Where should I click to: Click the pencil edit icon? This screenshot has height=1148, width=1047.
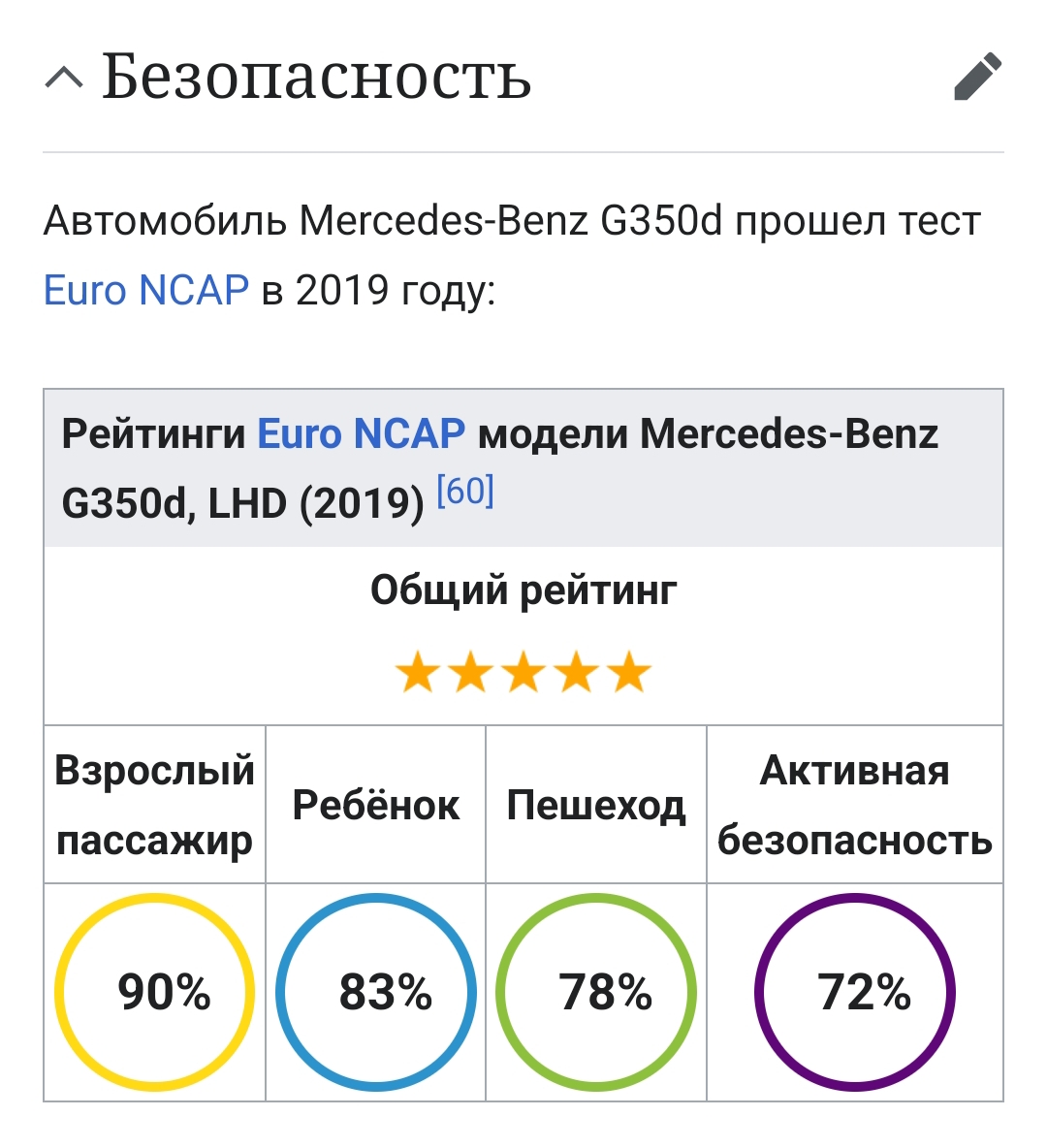977,78
